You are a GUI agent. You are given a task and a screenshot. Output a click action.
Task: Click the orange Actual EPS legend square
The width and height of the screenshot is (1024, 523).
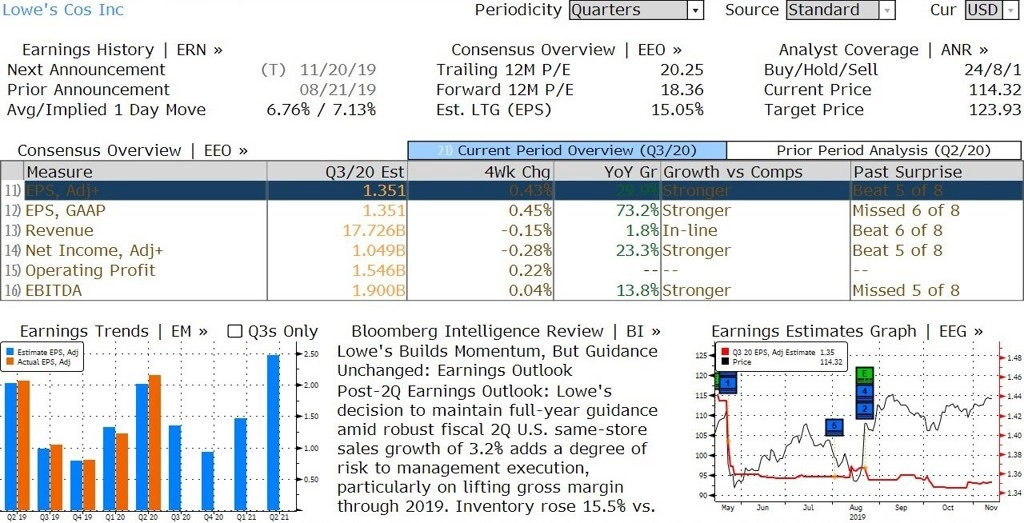coord(9,362)
